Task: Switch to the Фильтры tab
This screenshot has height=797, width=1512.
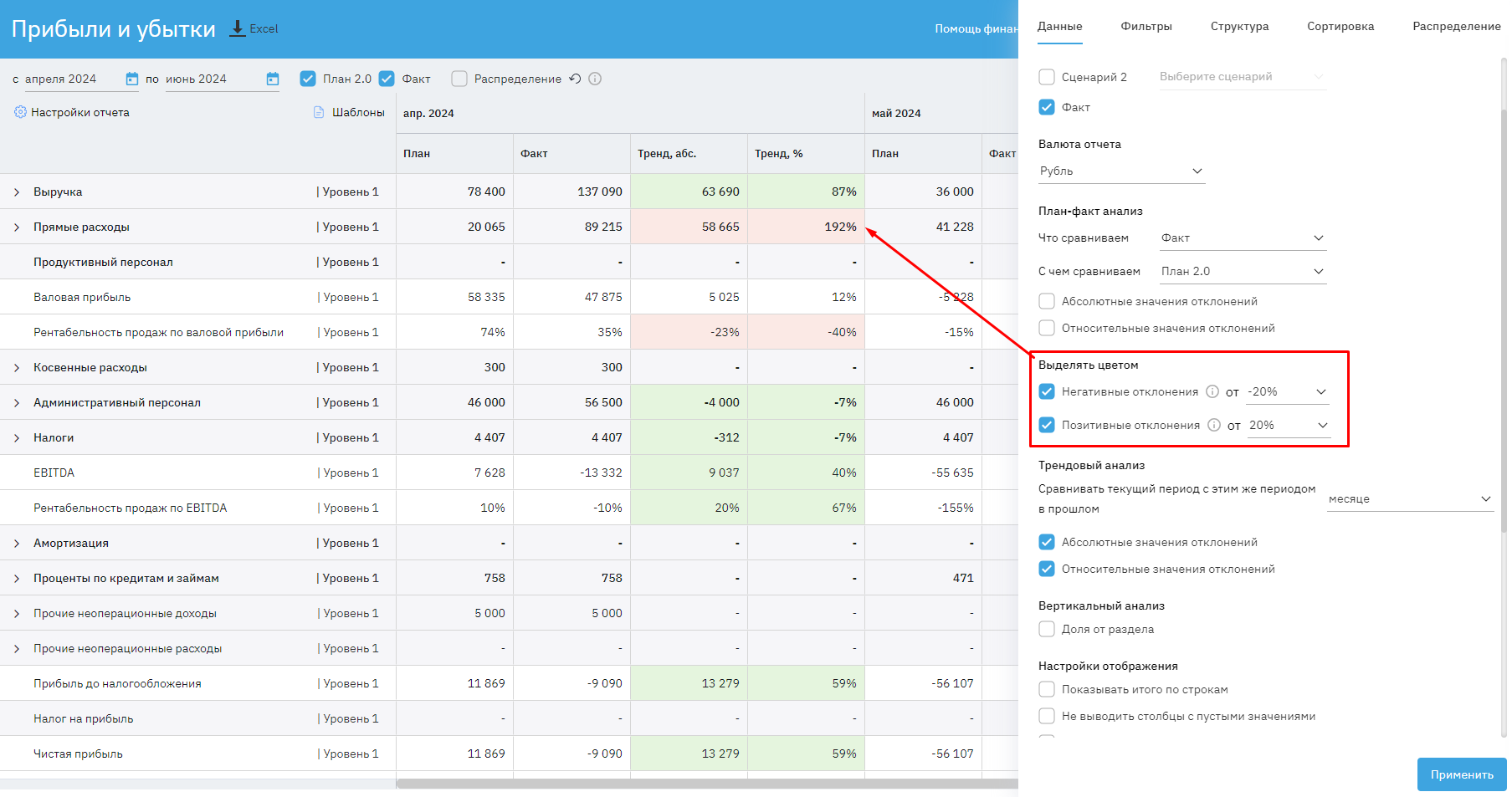Action: [x=1146, y=27]
